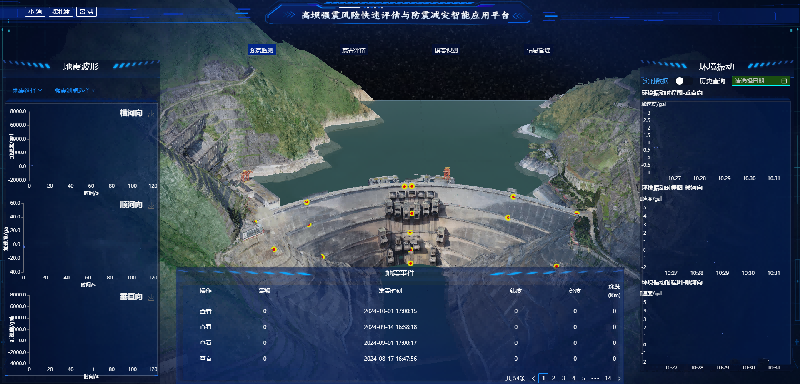Click the middle button in the top-left header
The width and height of the screenshot is (800, 384).
[x=61, y=11]
